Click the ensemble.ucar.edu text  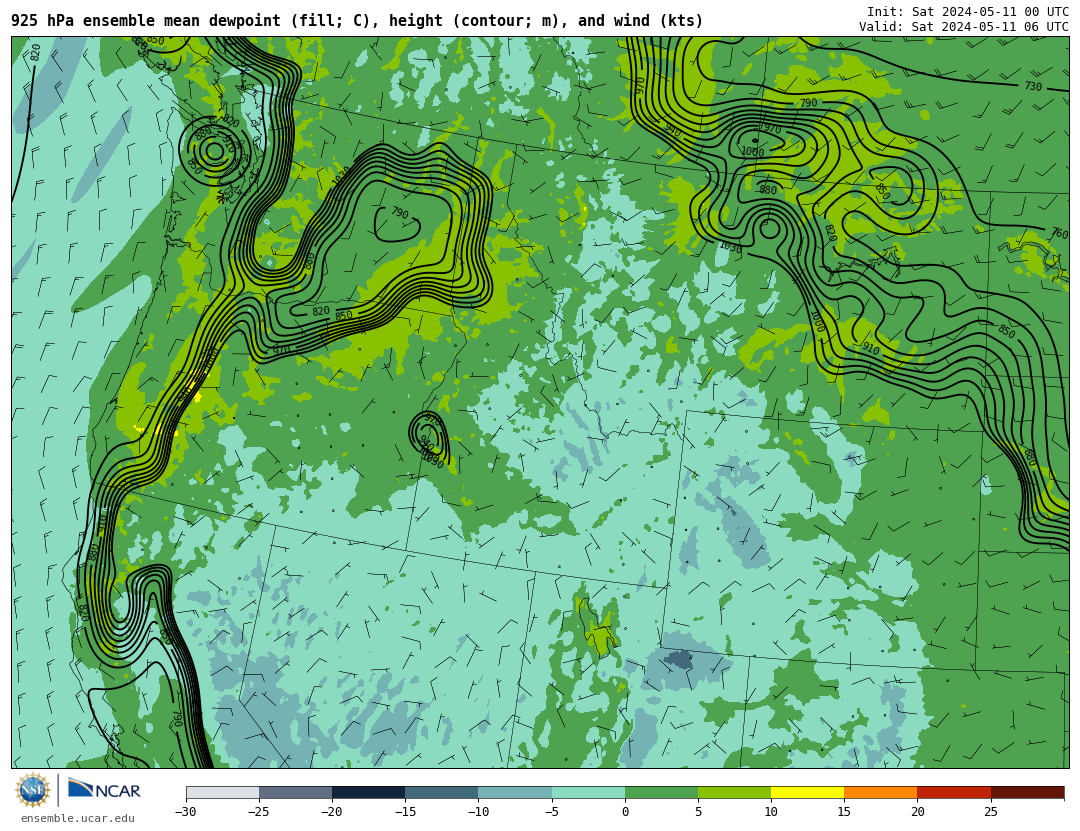(x=77, y=819)
